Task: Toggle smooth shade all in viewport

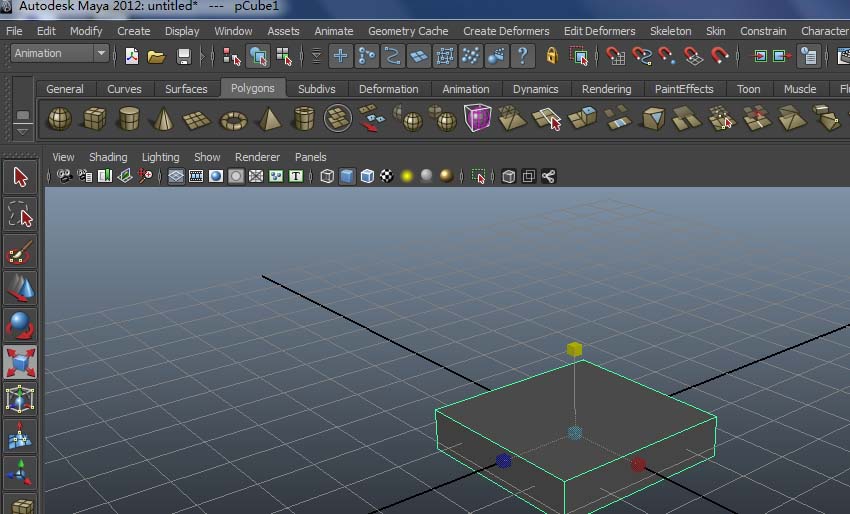Action: click(347, 176)
